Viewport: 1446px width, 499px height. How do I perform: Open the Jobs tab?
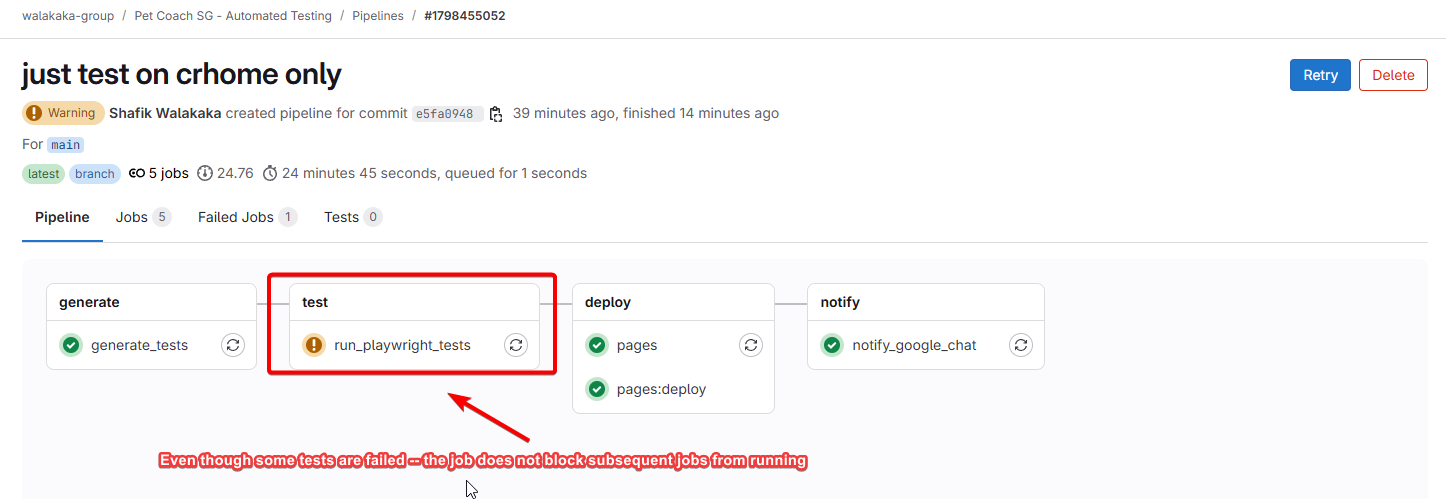tap(143, 217)
